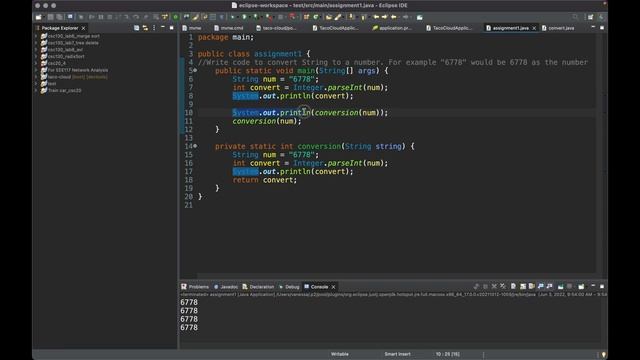Viewport: 640px width, 360px height.
Task: Click the green Run toolbar button
Action: [x=244, y=17]
